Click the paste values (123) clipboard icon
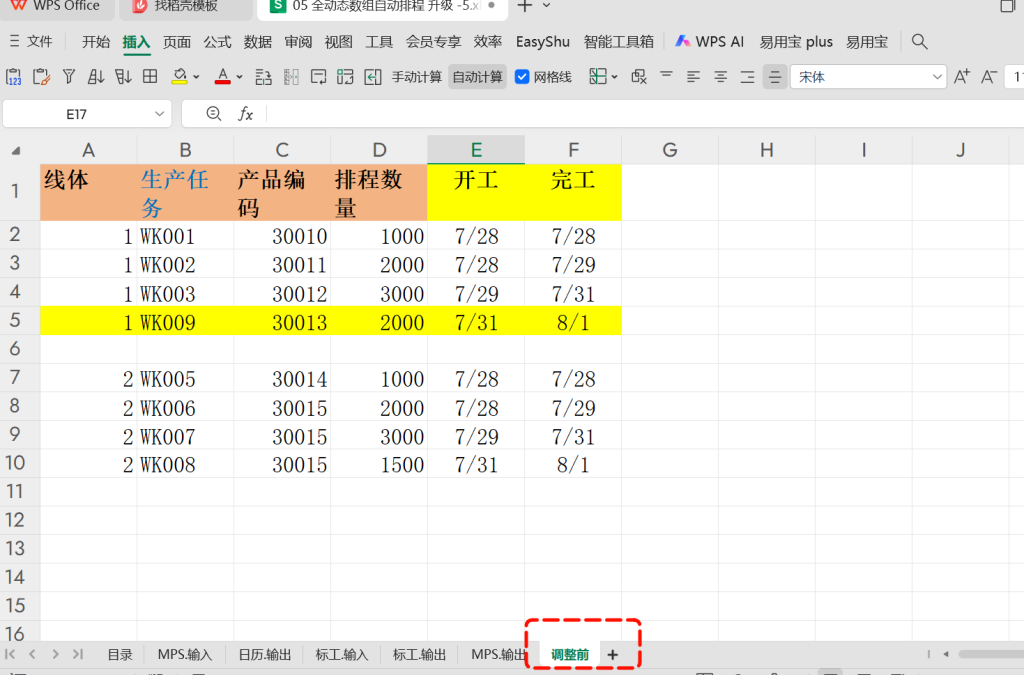1024x675 pixels. coord(14,77)
